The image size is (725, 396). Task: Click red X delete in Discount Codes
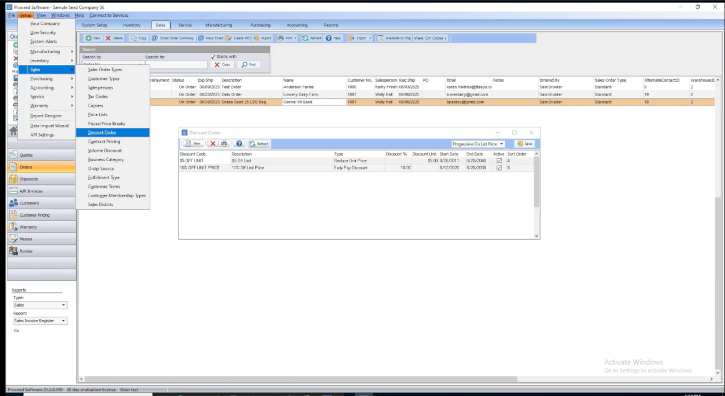(x=213, y=144)
